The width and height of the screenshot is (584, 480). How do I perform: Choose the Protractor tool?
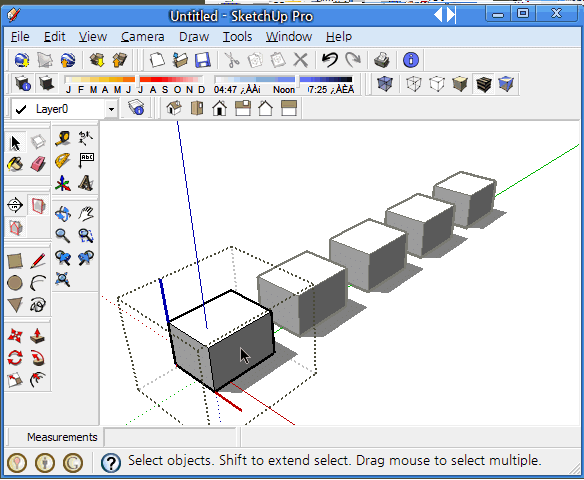(x=63, y=161)
